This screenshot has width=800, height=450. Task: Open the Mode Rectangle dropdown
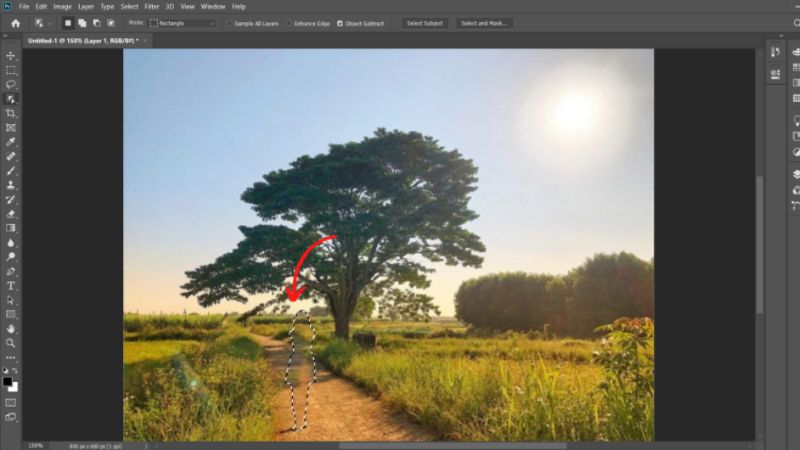pyautogui.click(x=182, y=23)
